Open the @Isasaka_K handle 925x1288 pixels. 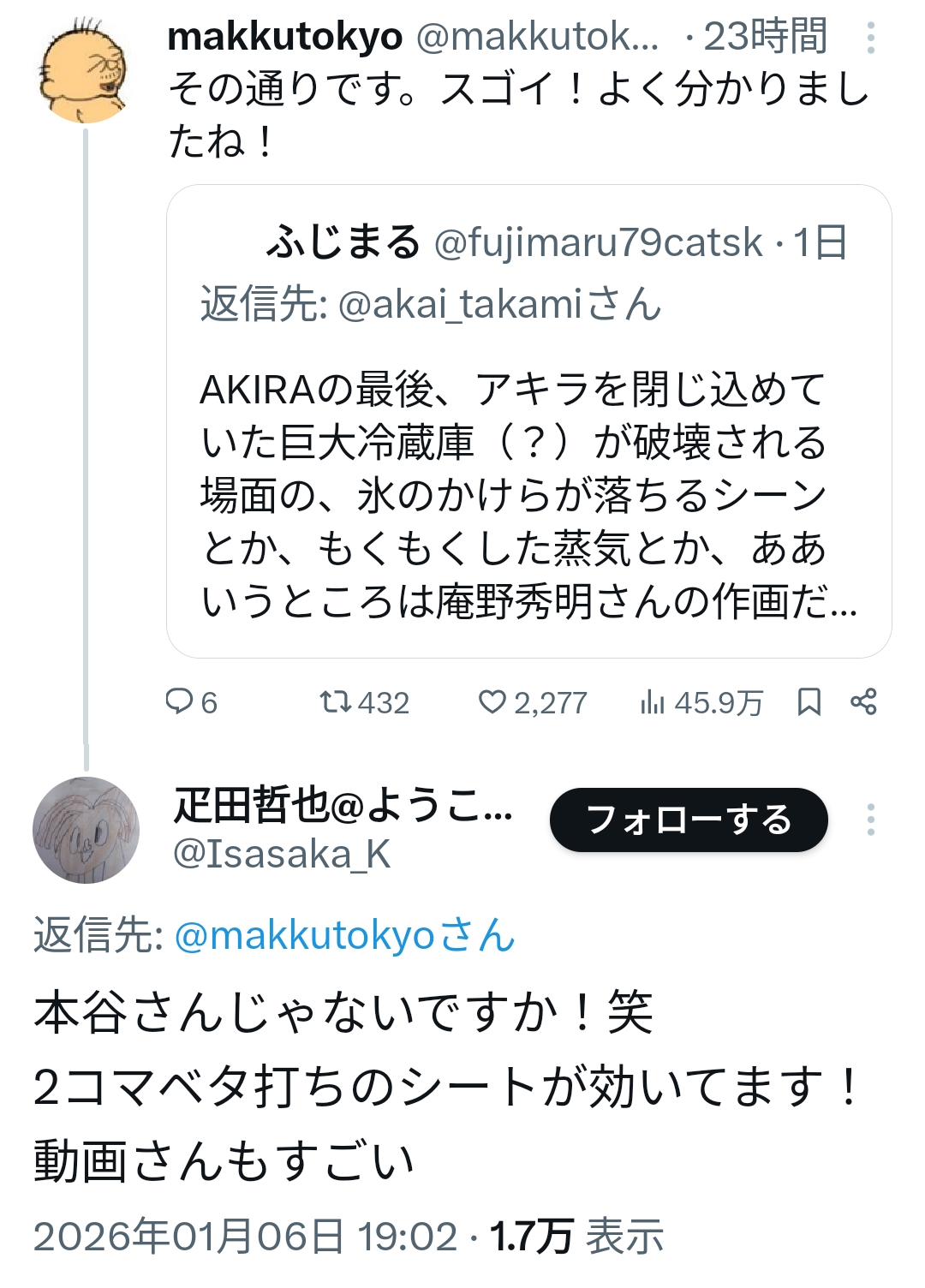282,854
